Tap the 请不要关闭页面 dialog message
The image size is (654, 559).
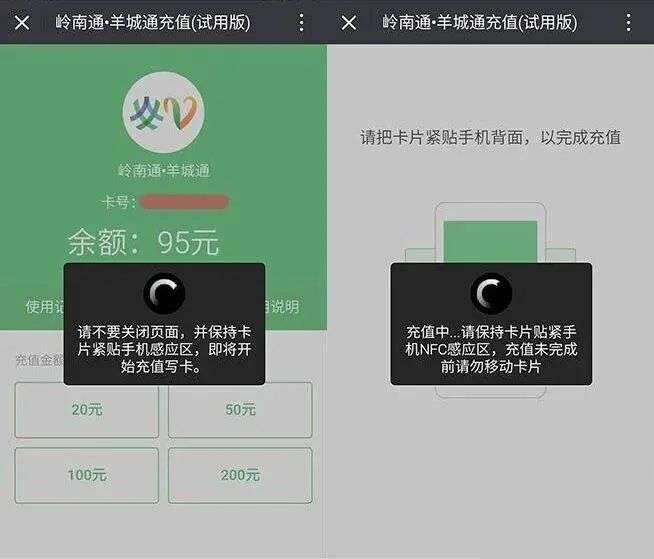164,349
